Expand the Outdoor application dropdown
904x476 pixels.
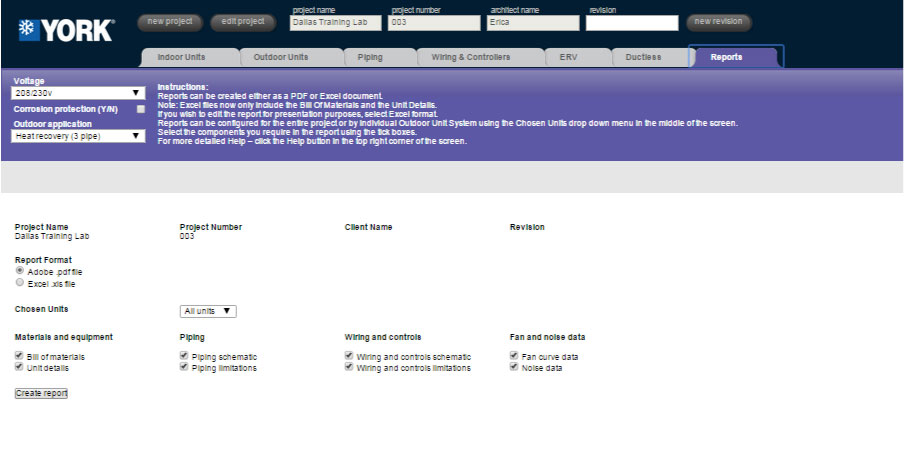coord(79,136)
